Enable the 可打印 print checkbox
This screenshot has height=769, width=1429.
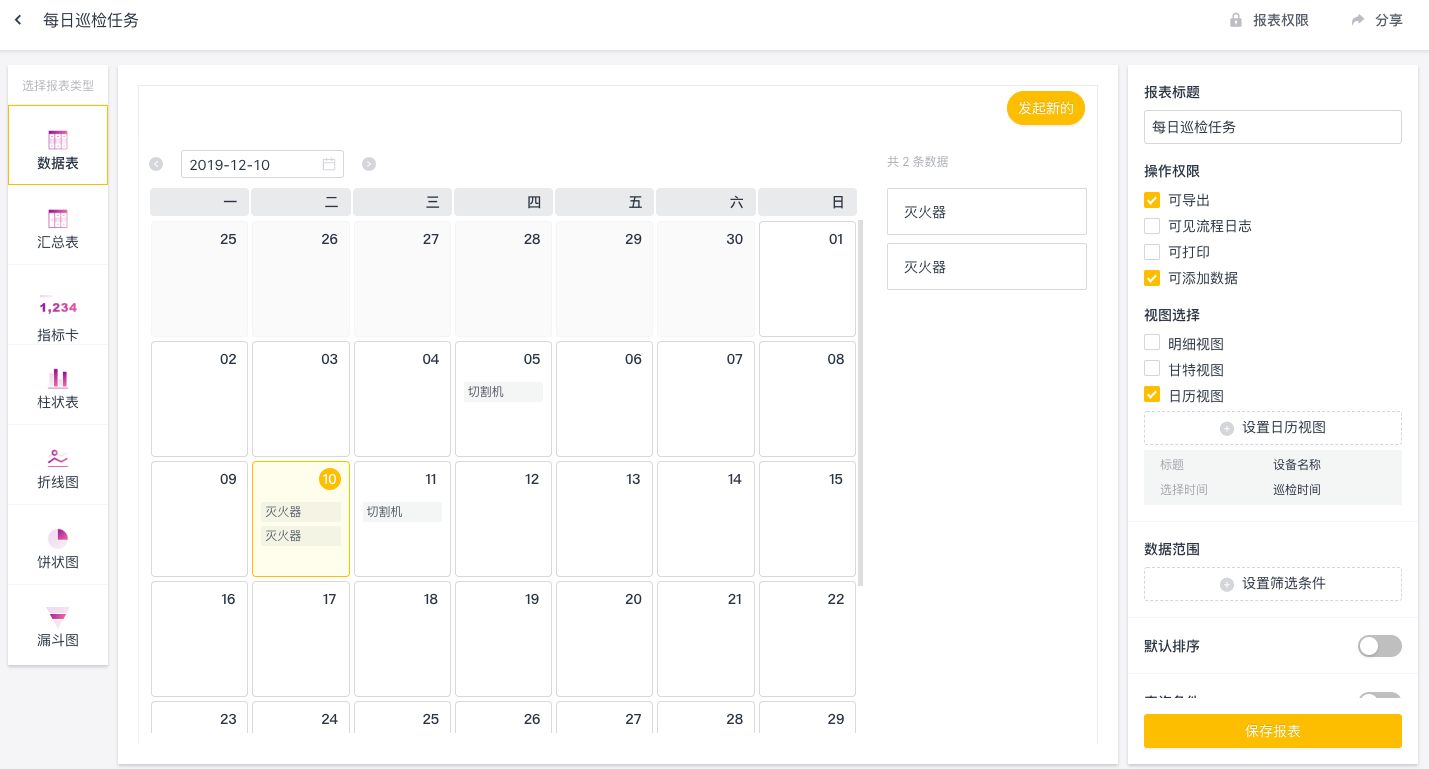point(1152,252)
